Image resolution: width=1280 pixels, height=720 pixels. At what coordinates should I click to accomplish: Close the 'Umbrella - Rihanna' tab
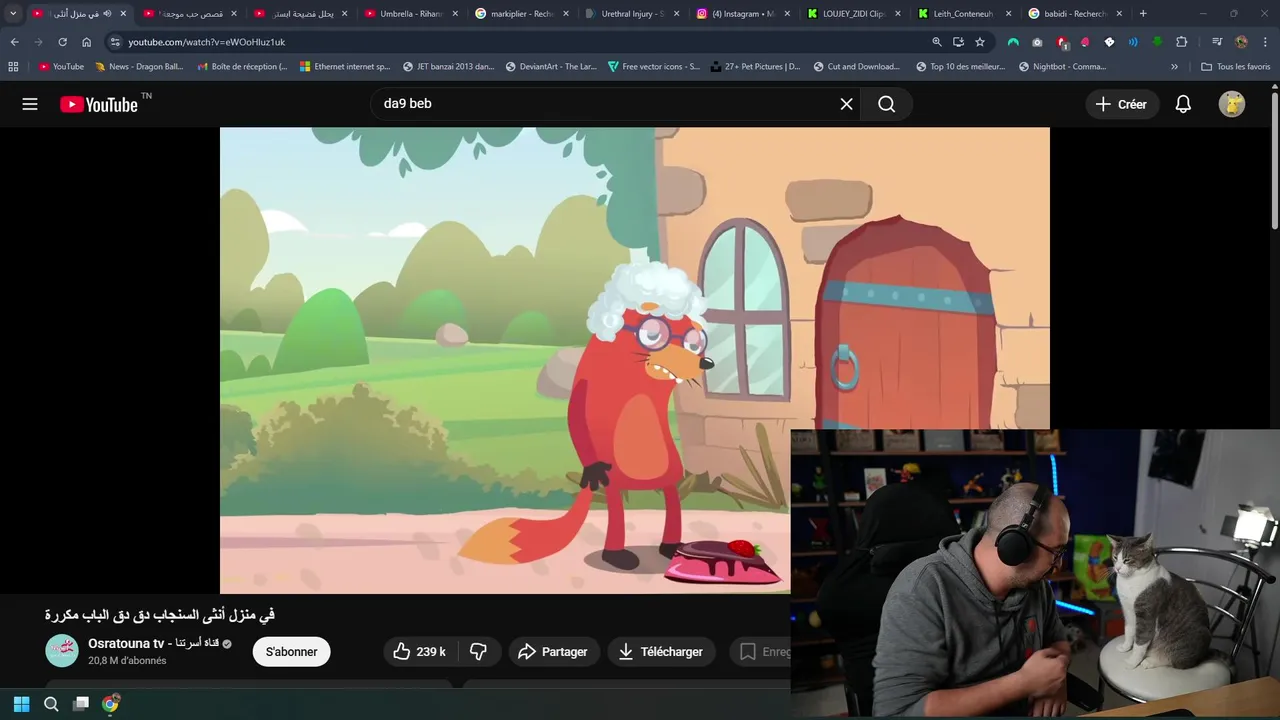[455, 14]
